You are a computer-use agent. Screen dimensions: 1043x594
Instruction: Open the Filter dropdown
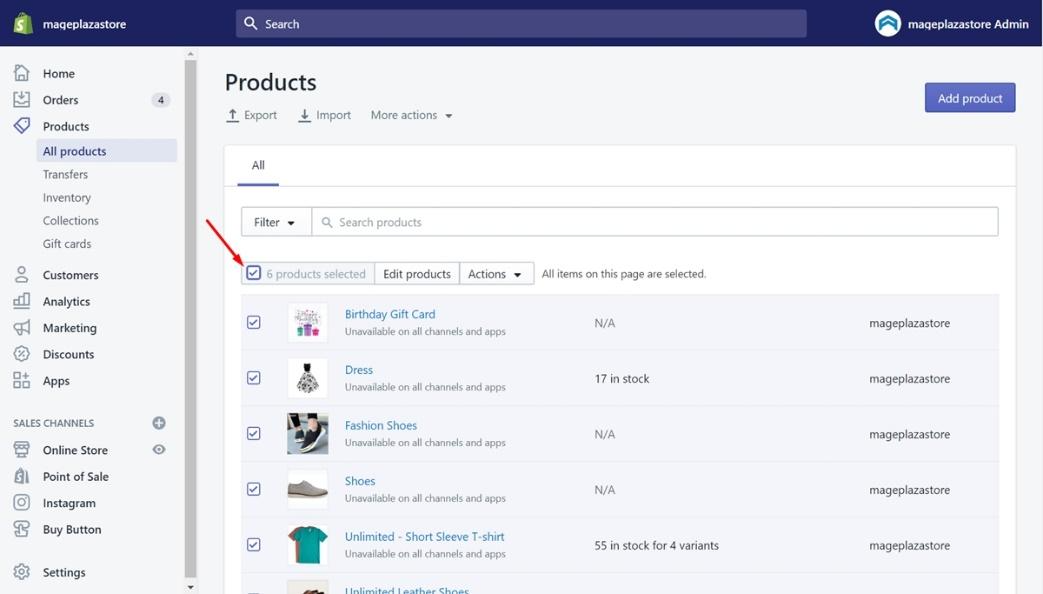(x=275, y=221)
